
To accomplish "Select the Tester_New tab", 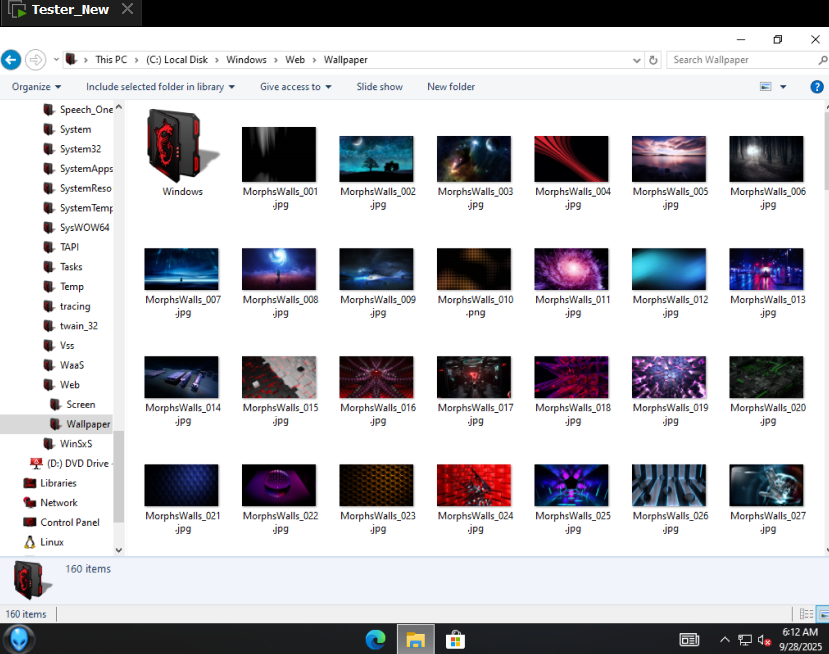I will coord(70,10).
